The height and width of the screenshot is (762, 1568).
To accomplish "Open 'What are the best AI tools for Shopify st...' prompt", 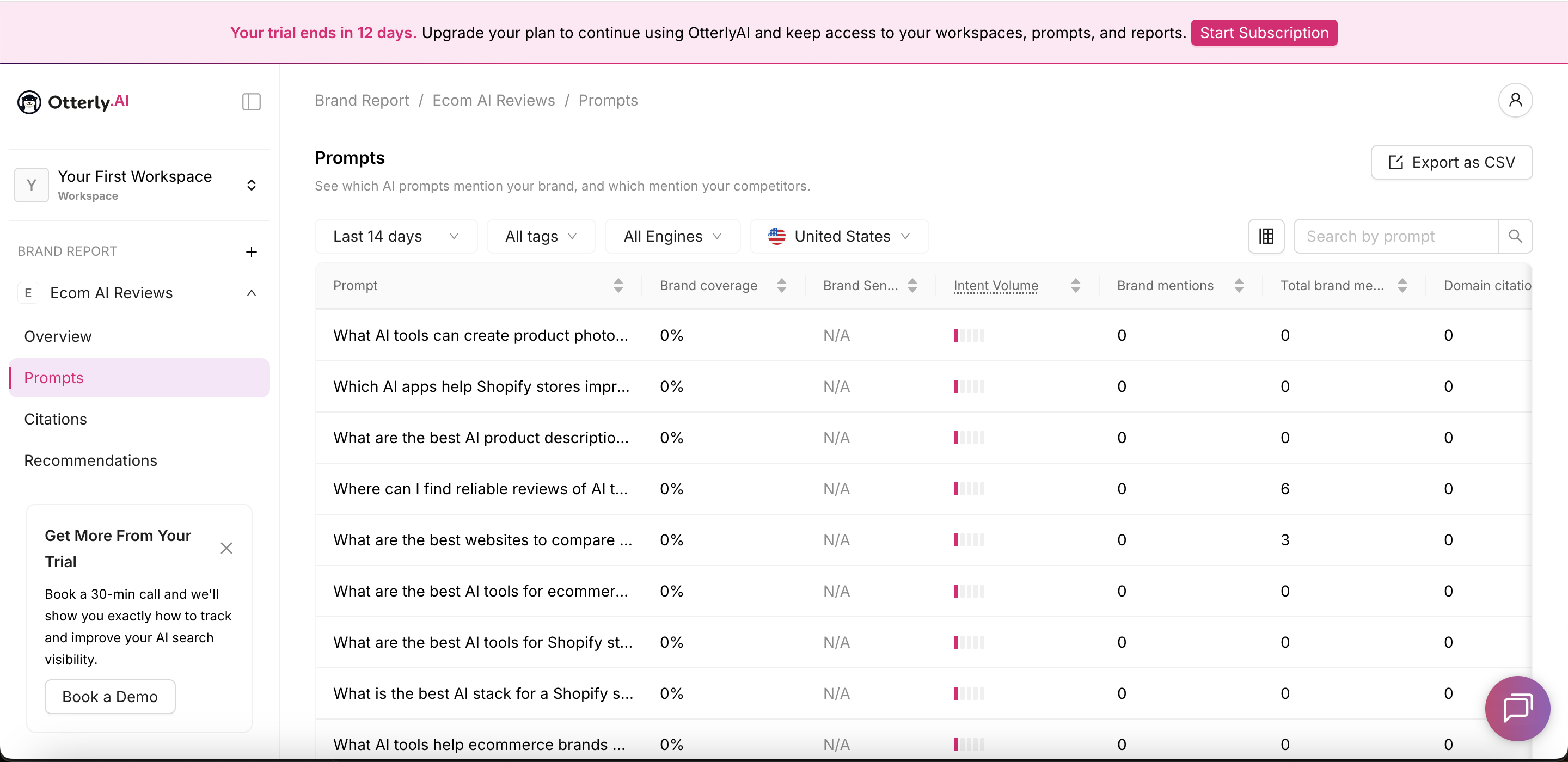I will [483, 642].
